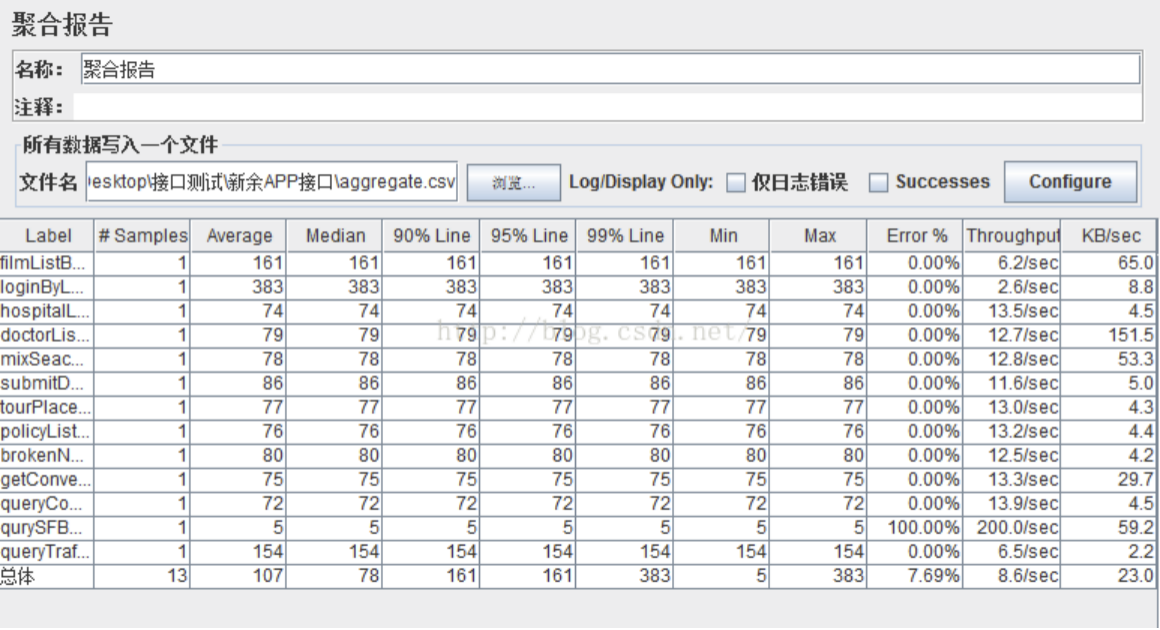
Task: Click the 23.0 total KB/sec cell
Action: click(1108, 576)
